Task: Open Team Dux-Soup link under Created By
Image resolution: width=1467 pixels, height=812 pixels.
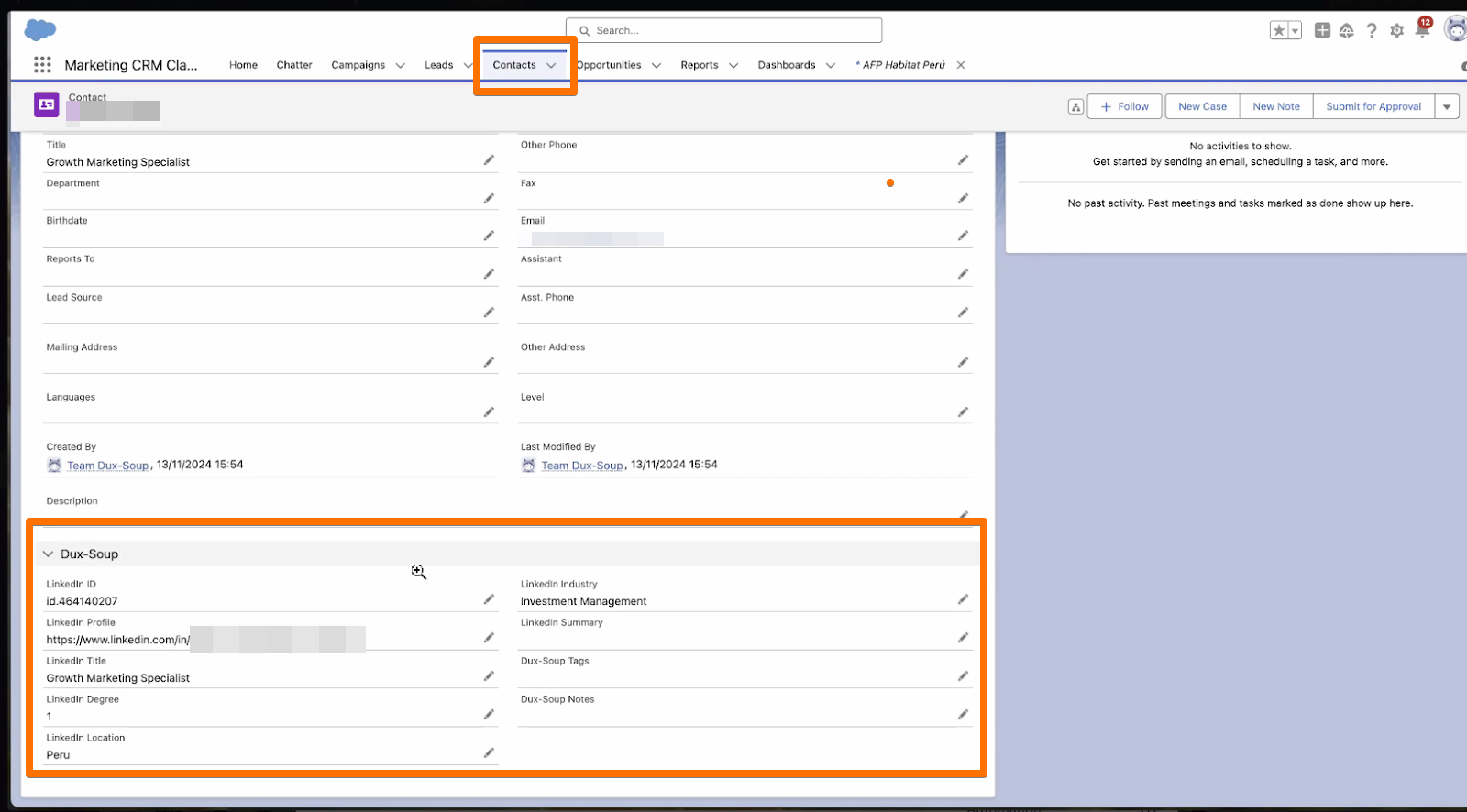Action: coord(107,466)
